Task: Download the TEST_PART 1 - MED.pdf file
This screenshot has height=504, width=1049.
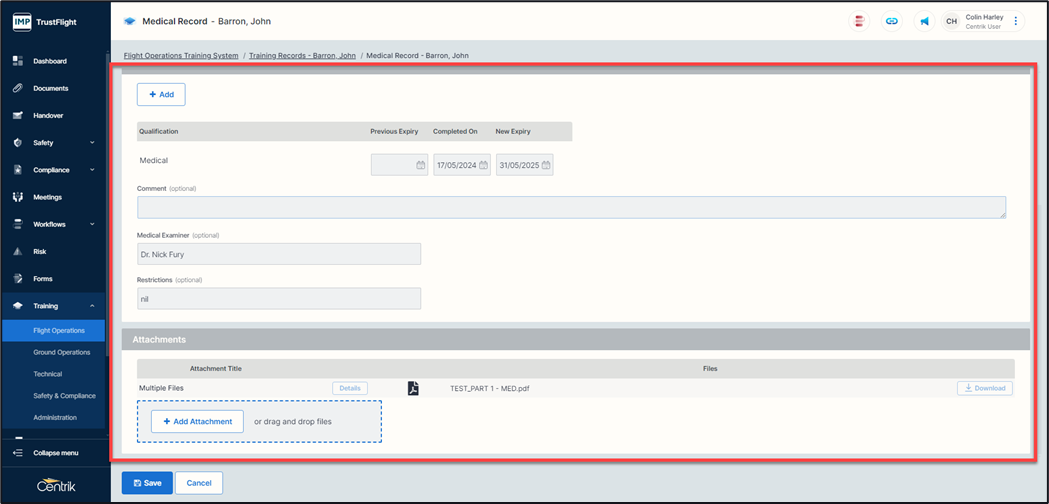Action: [984, 388]
